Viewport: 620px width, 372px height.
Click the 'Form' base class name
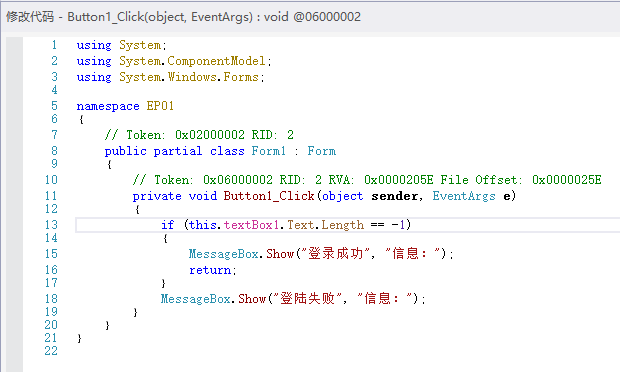tap(322, 151)
